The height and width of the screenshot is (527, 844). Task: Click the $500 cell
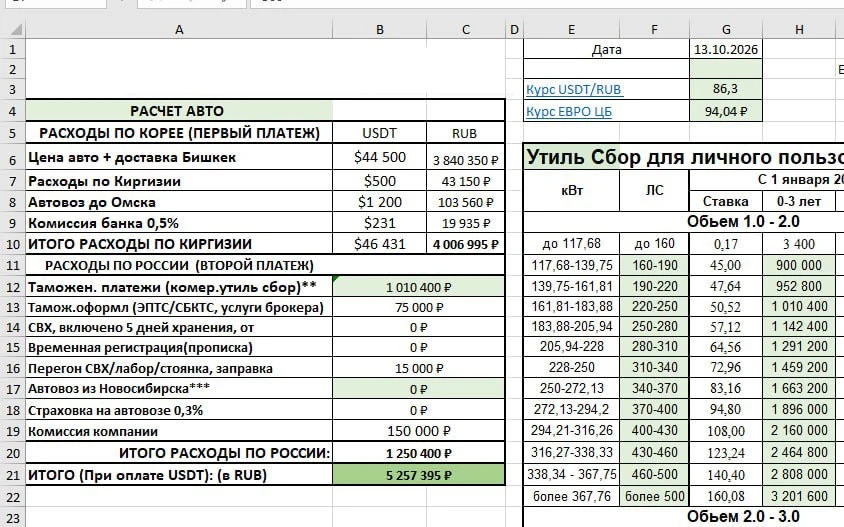tap(379, 181)
